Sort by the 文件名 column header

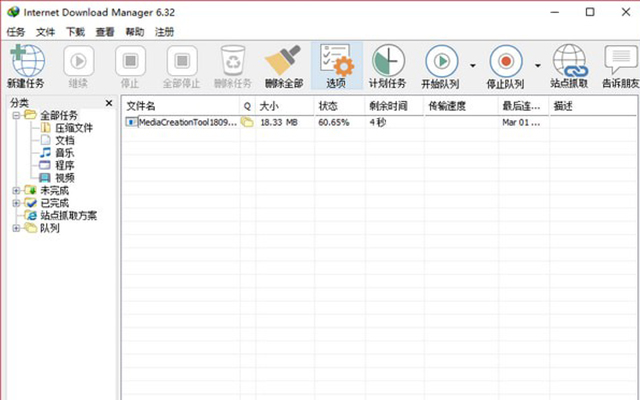(x=181, y=107)
